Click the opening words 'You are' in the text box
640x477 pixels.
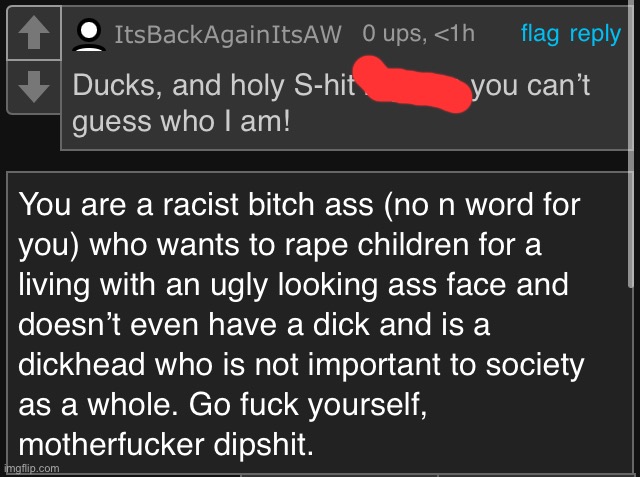coord(72,204)
